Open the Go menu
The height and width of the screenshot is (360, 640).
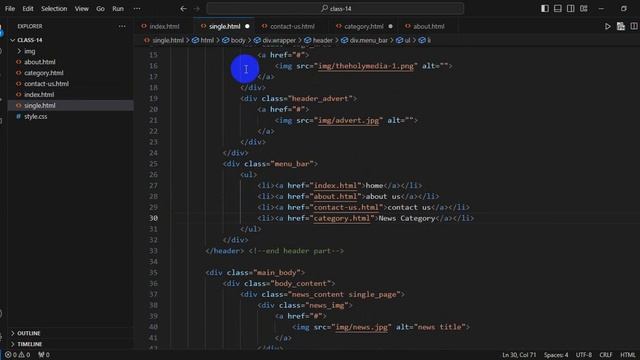tap(100, 8)
